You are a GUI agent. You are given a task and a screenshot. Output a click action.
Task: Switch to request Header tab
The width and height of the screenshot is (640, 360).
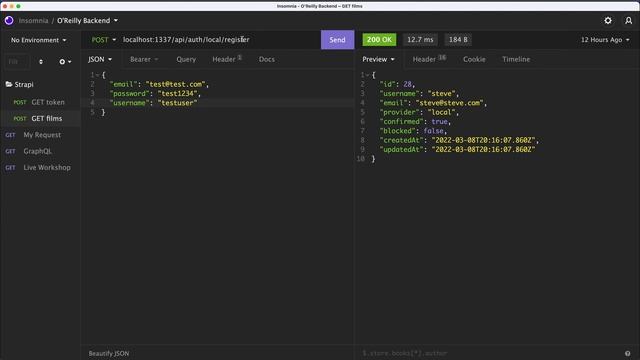point(227,59)
